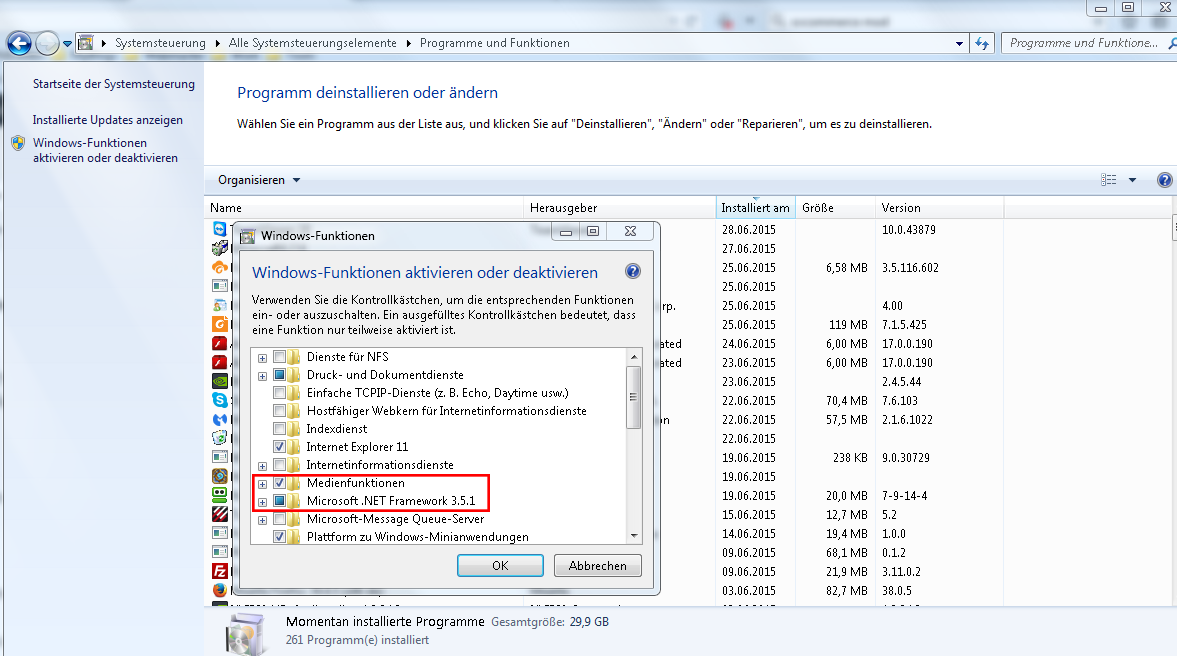Viewport: 1177px width, 656px height.
Task: Click the features list scrollbar thumb
Action: click(x=634, y=397)
